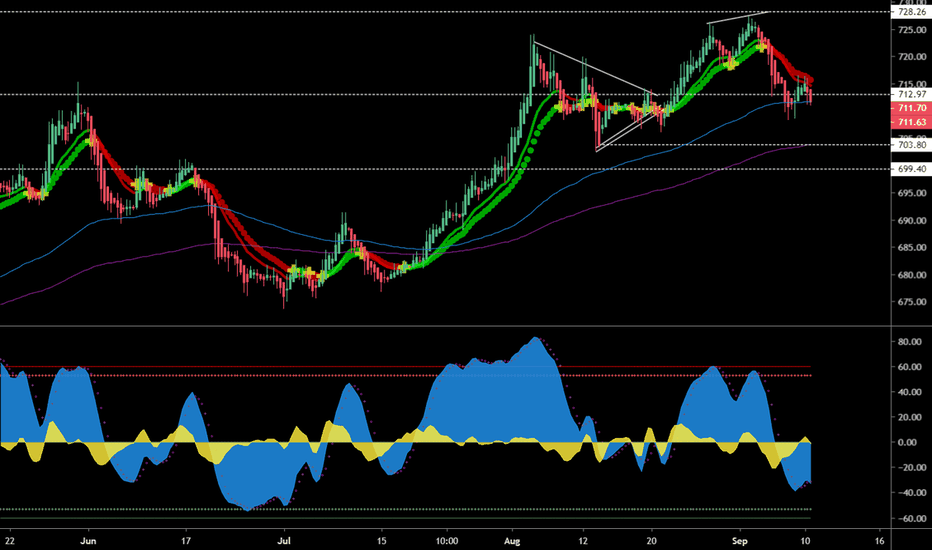
Task: Click the 80.00 oscillator axis value
Action: tap(912, 342)
